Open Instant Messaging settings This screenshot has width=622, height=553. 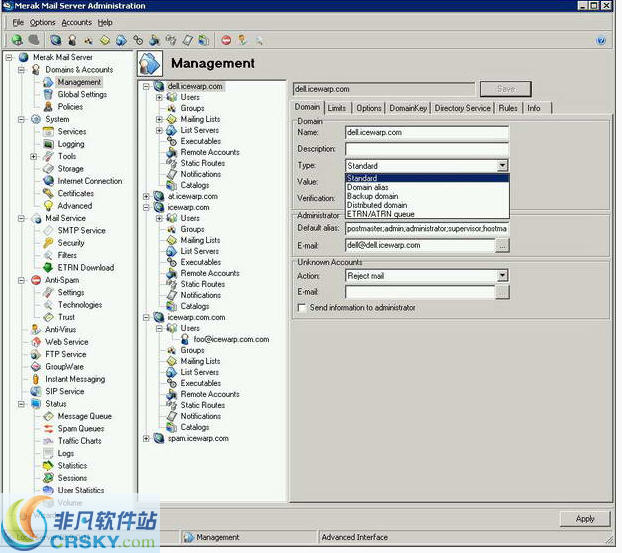tap(75, 379)
